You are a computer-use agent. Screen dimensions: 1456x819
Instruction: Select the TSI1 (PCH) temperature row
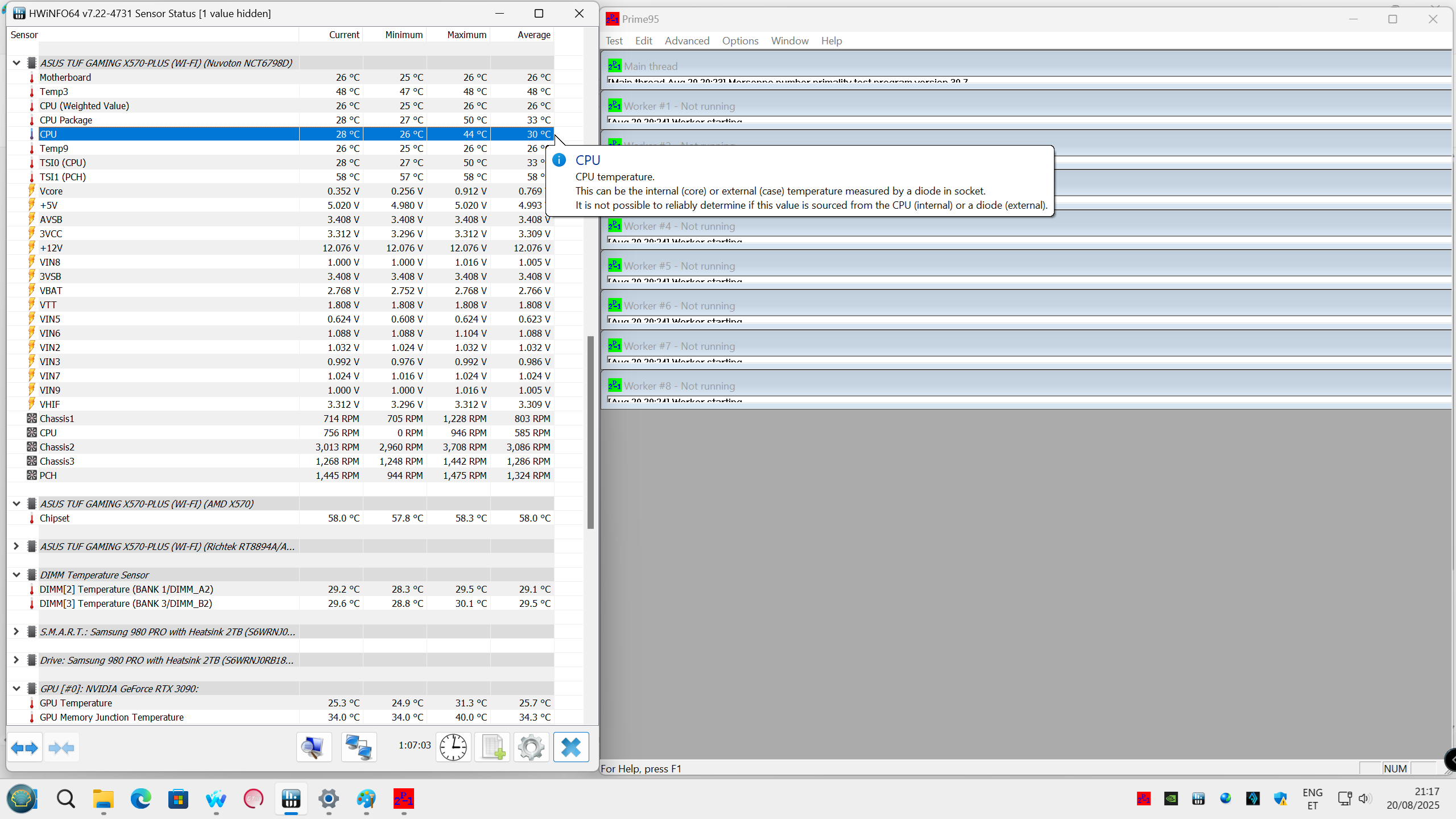point(280,177)
